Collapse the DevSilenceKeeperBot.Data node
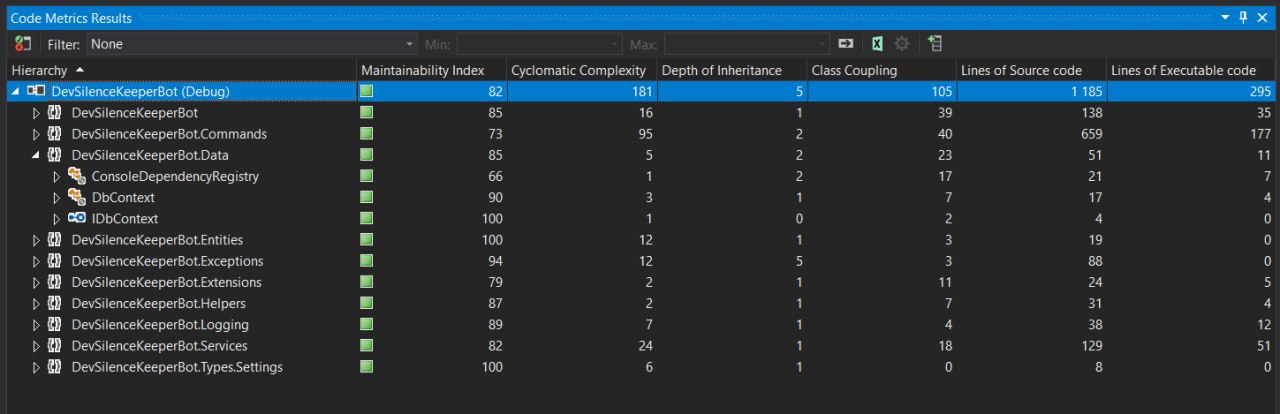This screenshot has height=414, width=1280. pyautogui.click(x=36, y=155)
